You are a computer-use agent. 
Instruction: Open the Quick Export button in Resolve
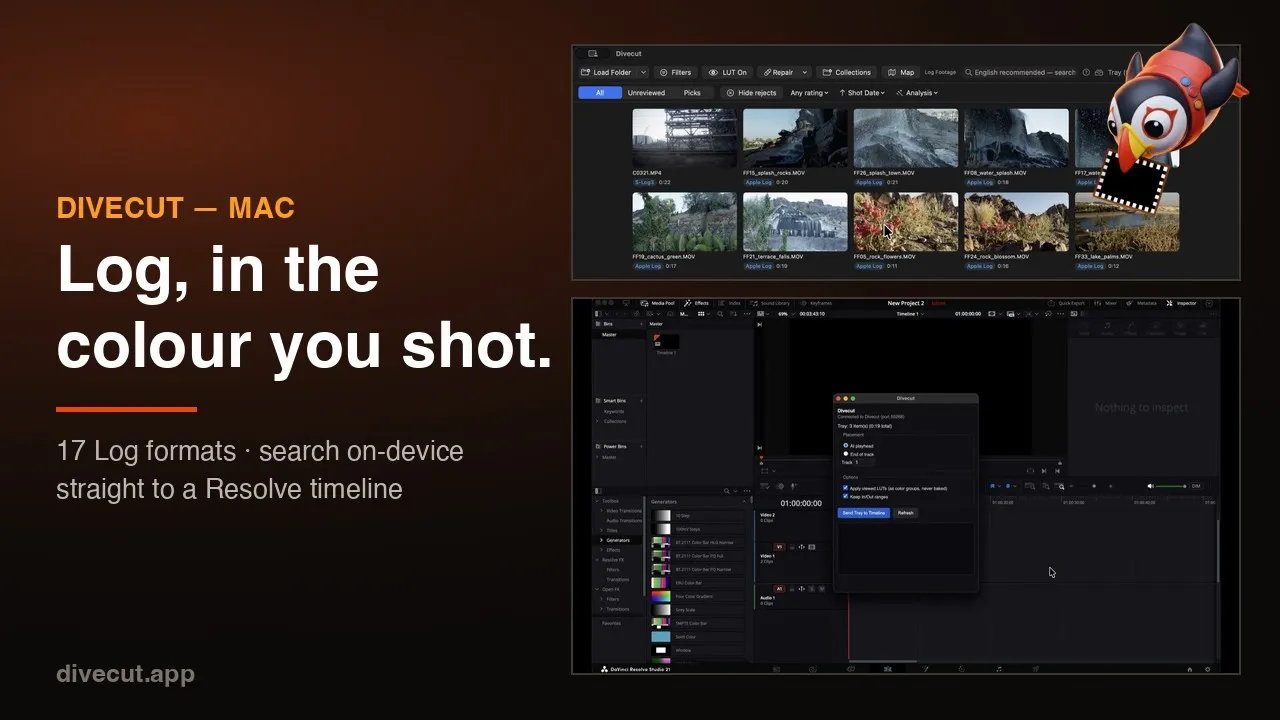pyautogui.click(x=1067, y=303)
